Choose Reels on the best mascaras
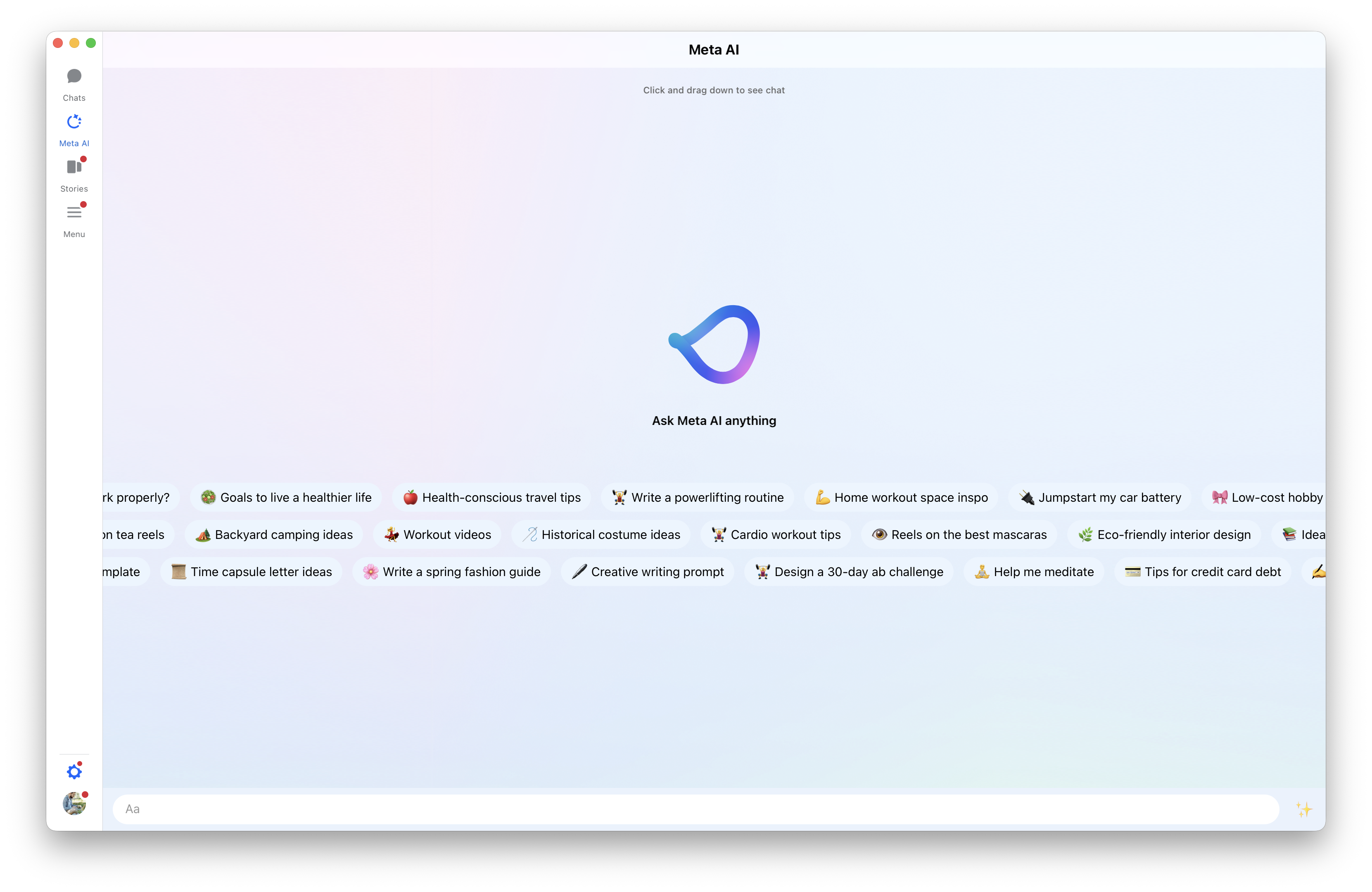Image resolution: width=1372 pixels, height=892 pixels. (959, 535)
